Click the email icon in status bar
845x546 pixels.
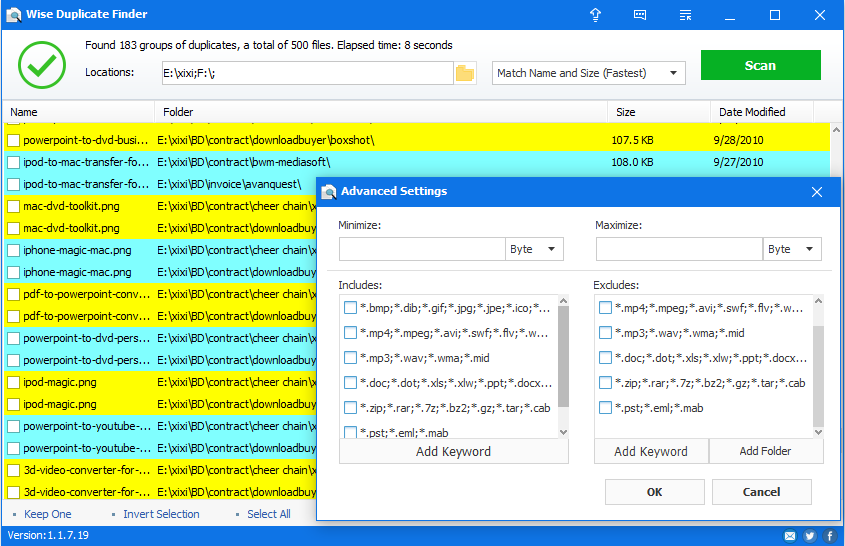[x=789, y=535]
